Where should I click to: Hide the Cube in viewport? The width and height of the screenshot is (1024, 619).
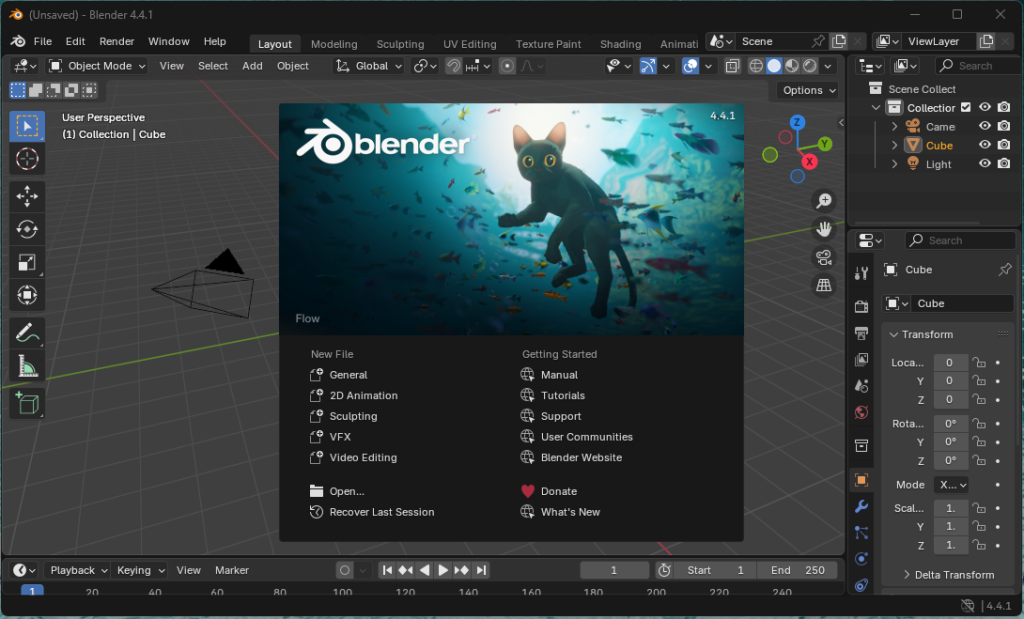click(x=985, y=145)
